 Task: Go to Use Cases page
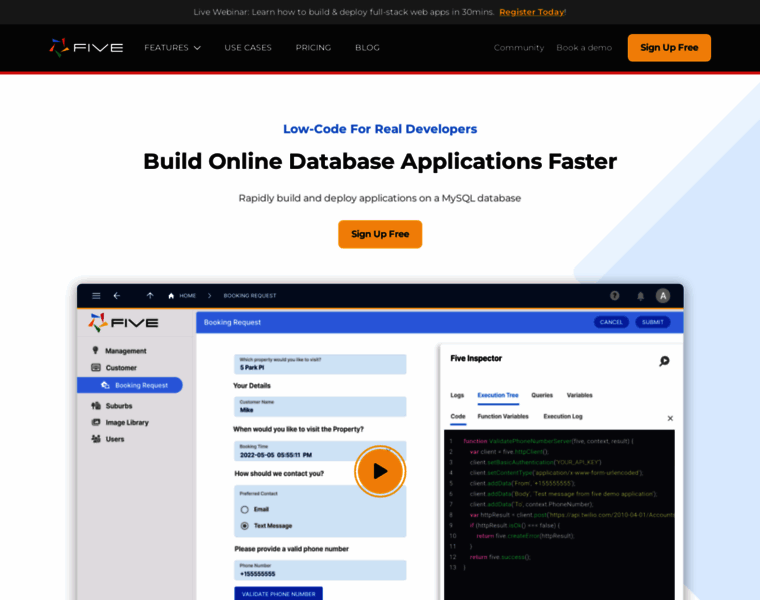pyautogui.click(x=248, y=47)
